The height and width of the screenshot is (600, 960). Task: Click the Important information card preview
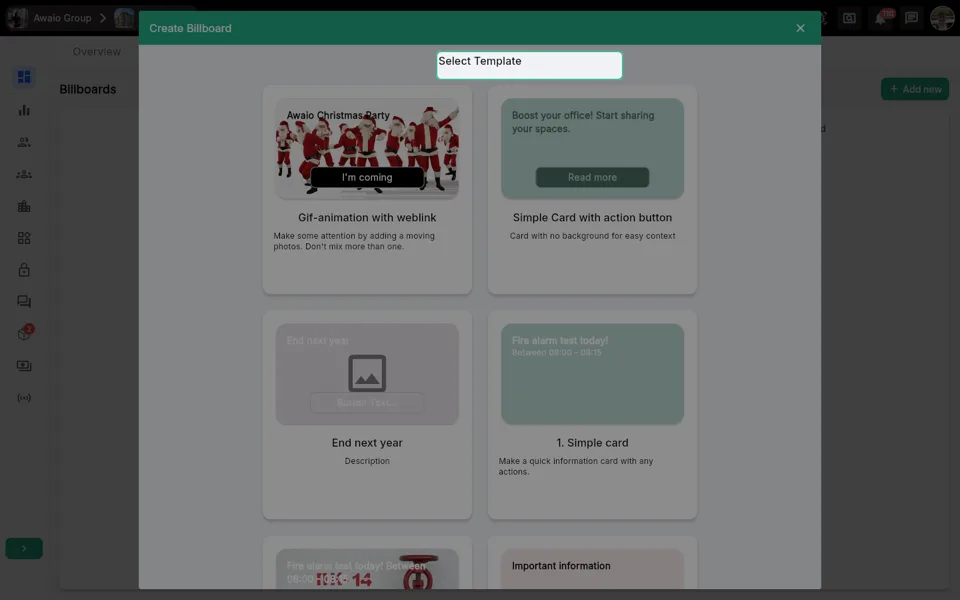click(x=592, y=569)
